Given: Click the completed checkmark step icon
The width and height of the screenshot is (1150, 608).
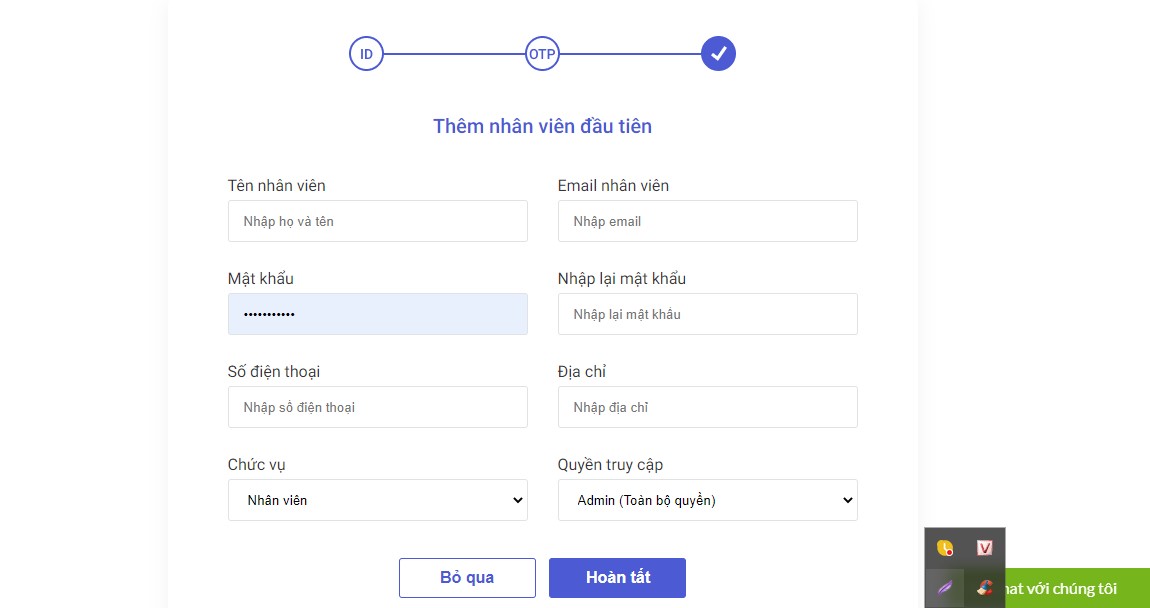Looking at the screenshot, I should coord(718,53).
